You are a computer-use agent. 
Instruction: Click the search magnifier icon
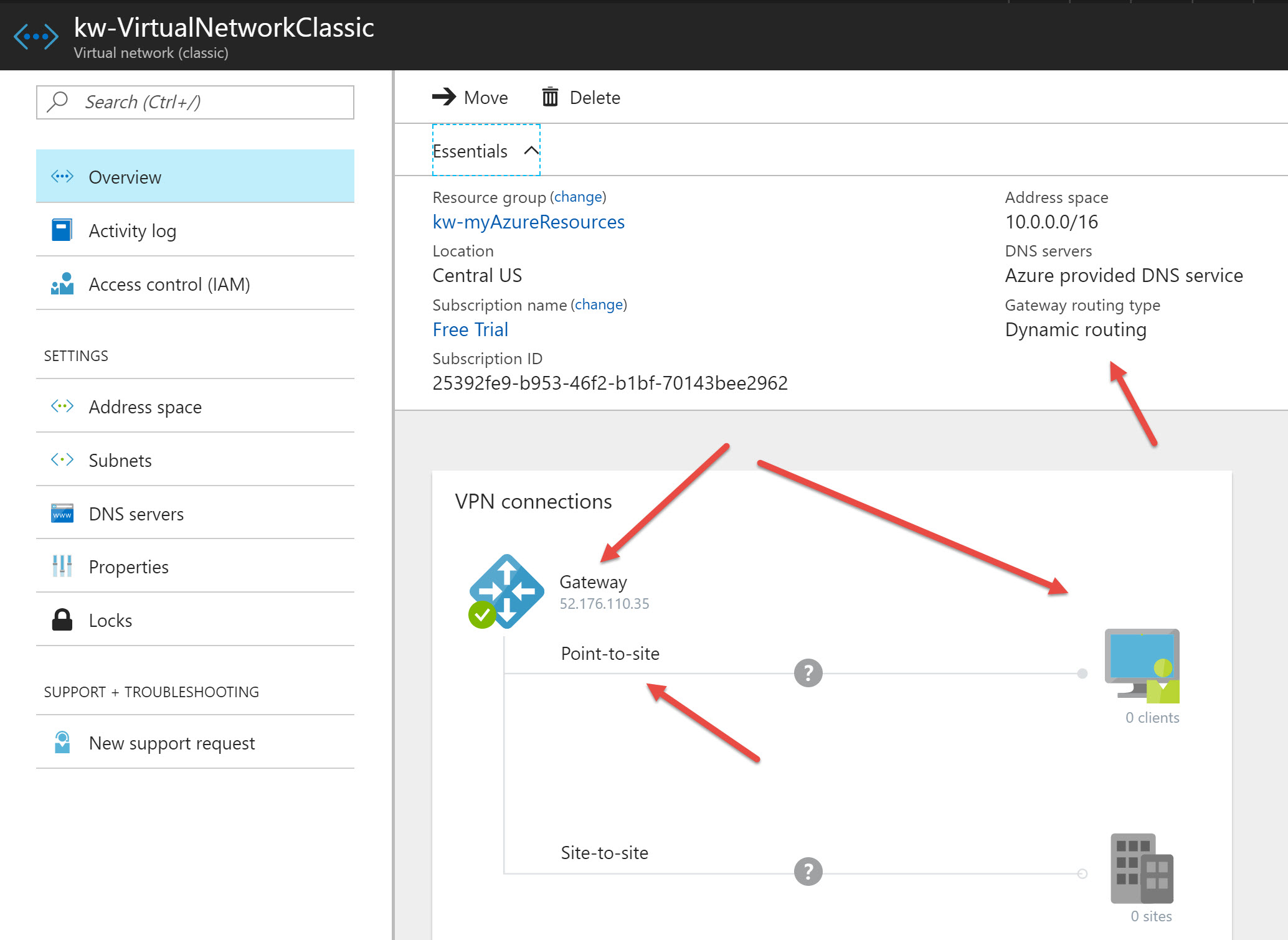[58, 101]
